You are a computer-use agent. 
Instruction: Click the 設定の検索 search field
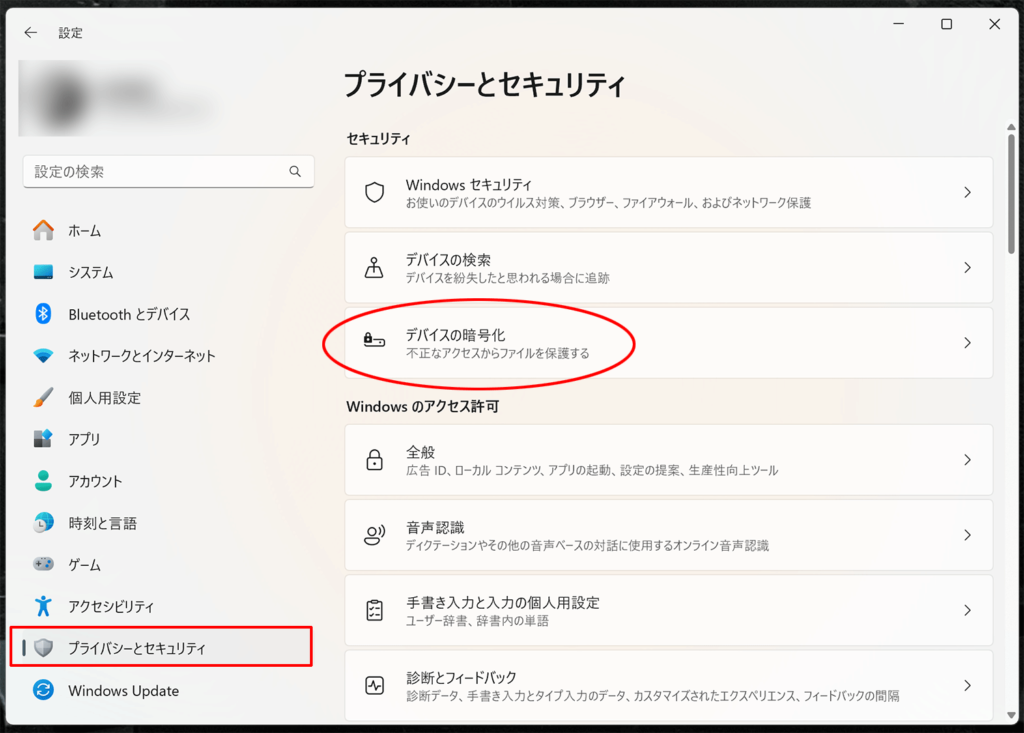[158, 171]
